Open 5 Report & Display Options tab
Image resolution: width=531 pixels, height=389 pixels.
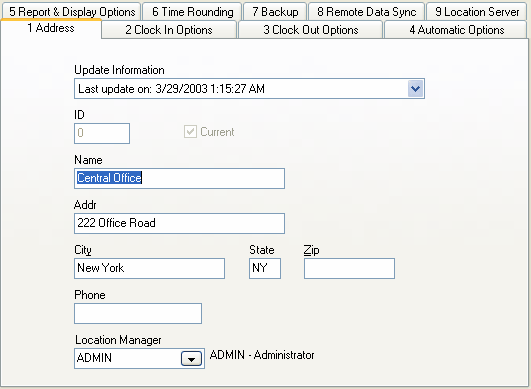pyautogui.click(x=72, y=12)
